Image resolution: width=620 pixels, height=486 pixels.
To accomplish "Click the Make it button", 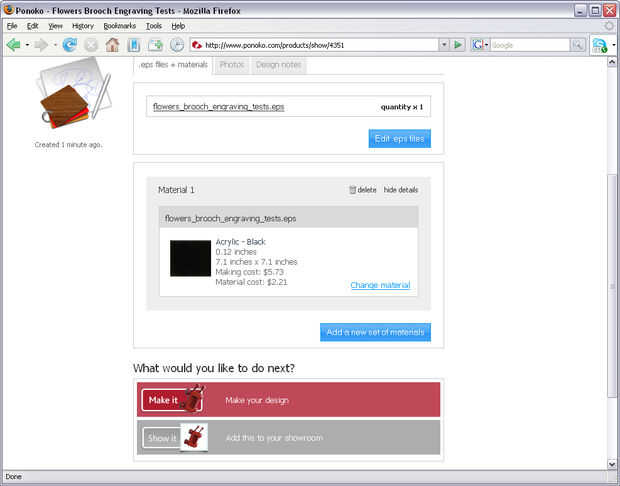I will point(163,400).
